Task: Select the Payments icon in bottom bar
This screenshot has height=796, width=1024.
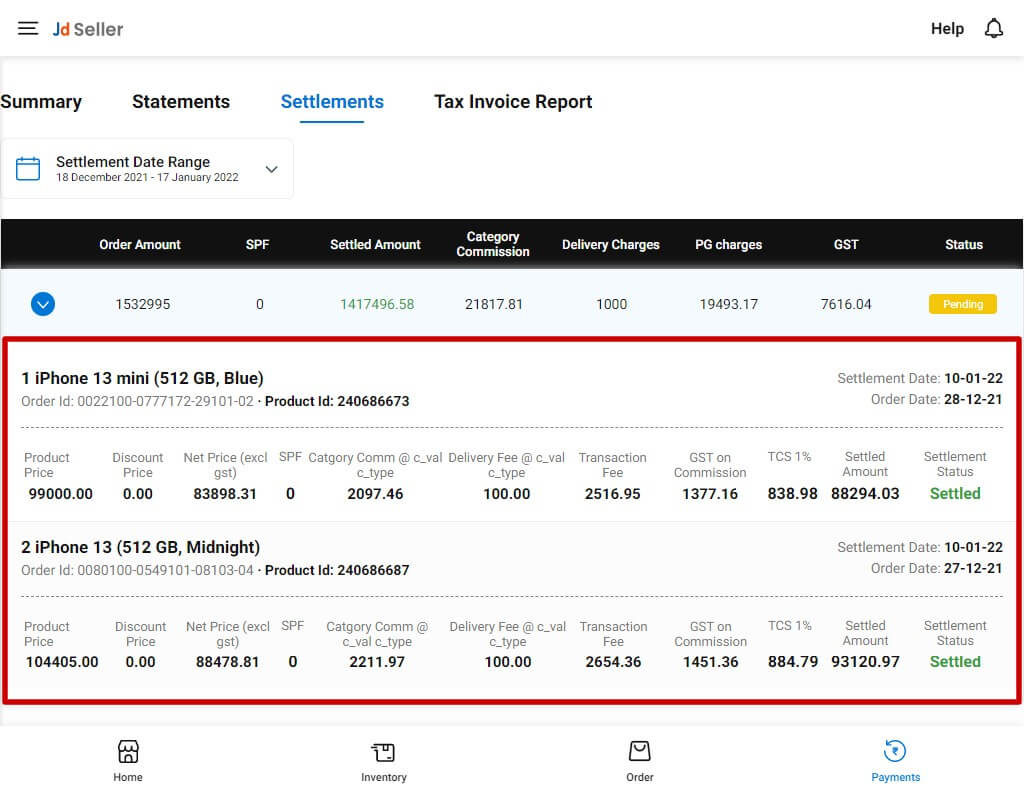Action: [896, 755]
